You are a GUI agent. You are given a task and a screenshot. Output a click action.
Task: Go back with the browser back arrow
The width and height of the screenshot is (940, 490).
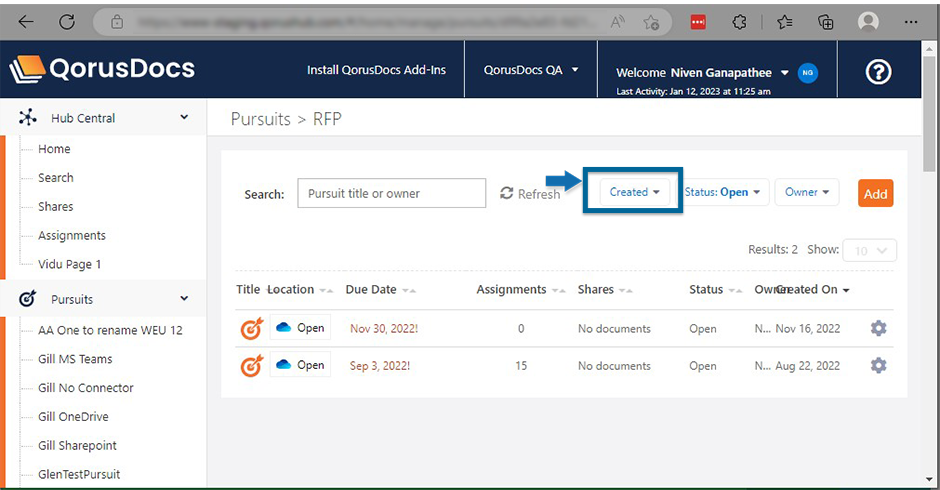tap(26, 22)
